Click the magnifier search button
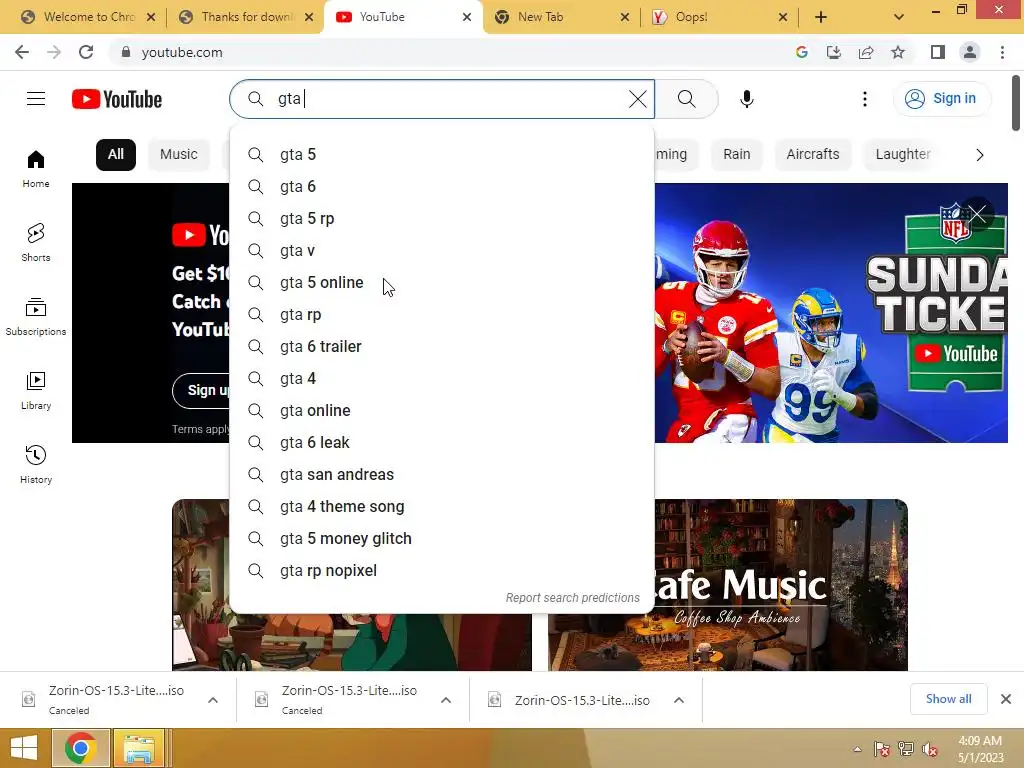This screenshot has width=1024, height=768. (x=686, y=99)
